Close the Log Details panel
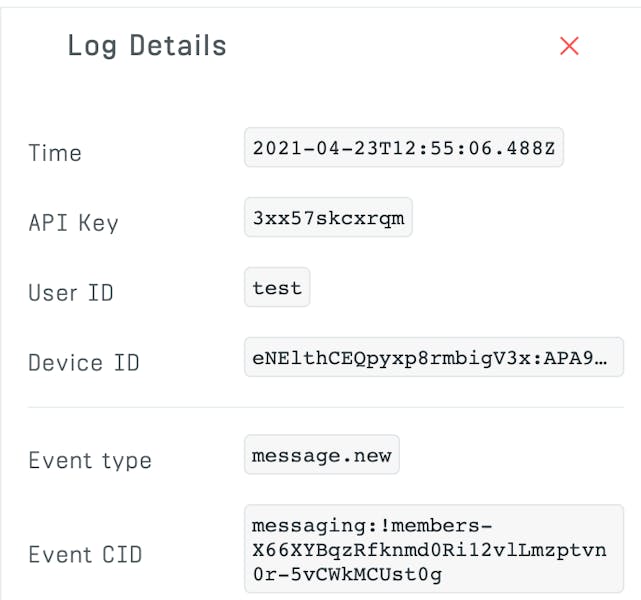 569,46
